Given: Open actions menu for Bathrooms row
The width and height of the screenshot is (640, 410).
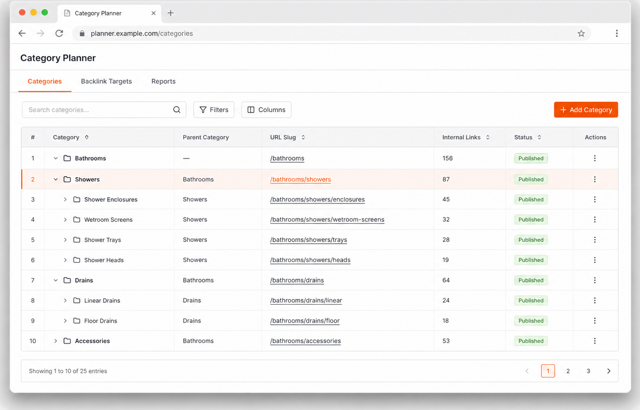Looking at the screenshot, I should click(595, 158).
